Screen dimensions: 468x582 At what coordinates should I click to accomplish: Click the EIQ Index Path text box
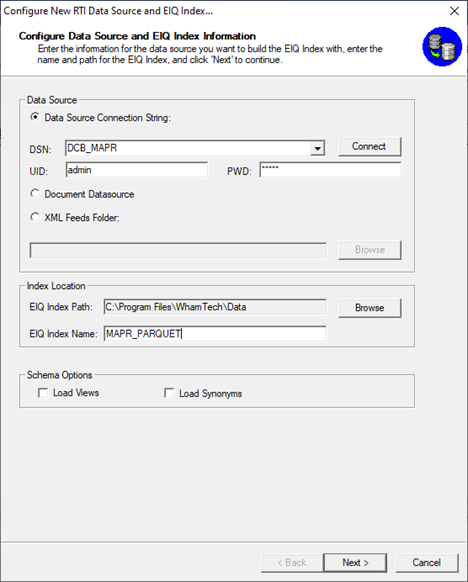[x=215, y=307]
